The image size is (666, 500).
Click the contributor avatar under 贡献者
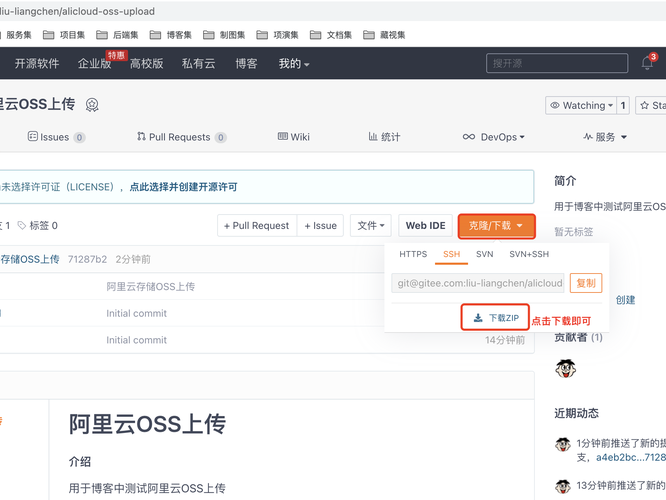pyautogui.click(x=565, y=368)
